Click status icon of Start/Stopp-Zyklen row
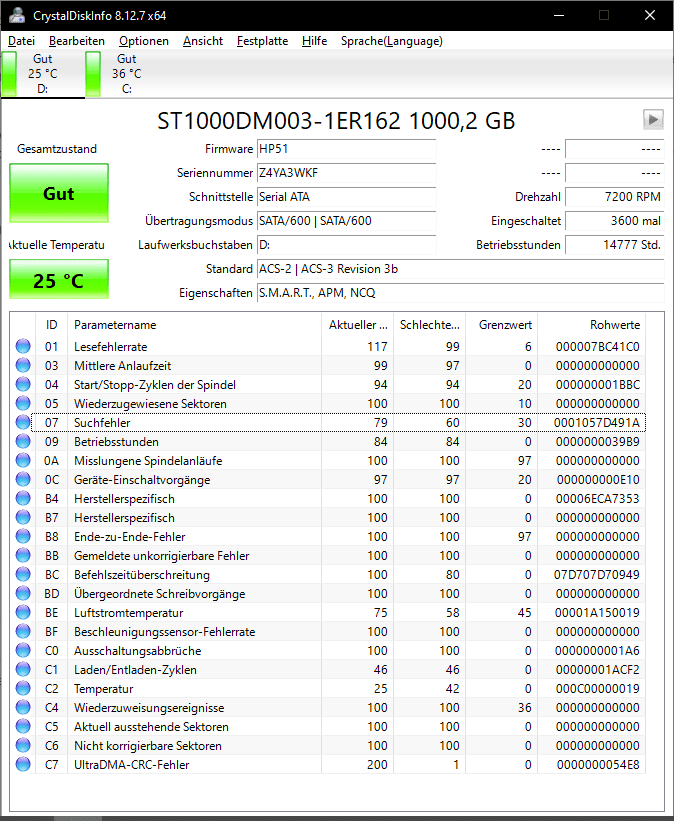674x821 pixels. [23, 384]
